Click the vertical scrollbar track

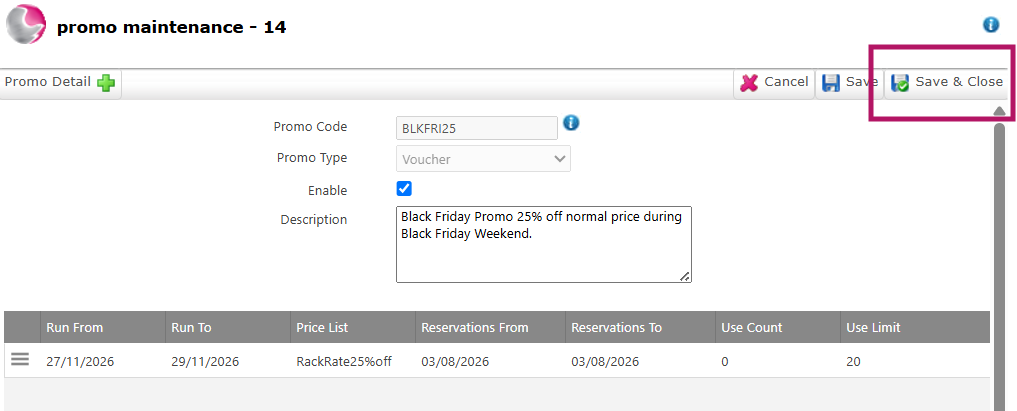(x=999, y=266)
